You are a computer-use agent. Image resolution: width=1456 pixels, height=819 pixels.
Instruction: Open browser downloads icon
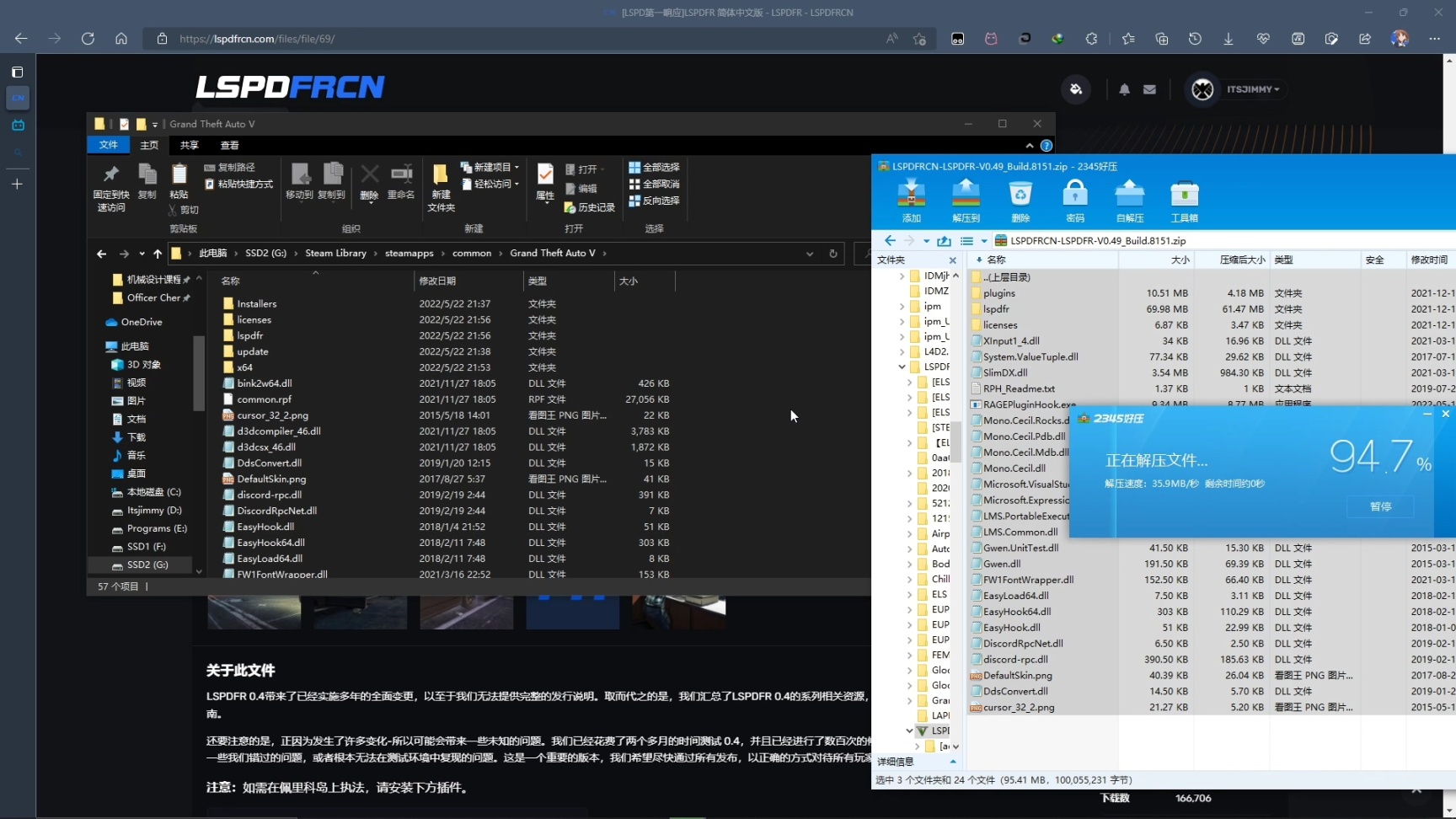coord(1228,39)
